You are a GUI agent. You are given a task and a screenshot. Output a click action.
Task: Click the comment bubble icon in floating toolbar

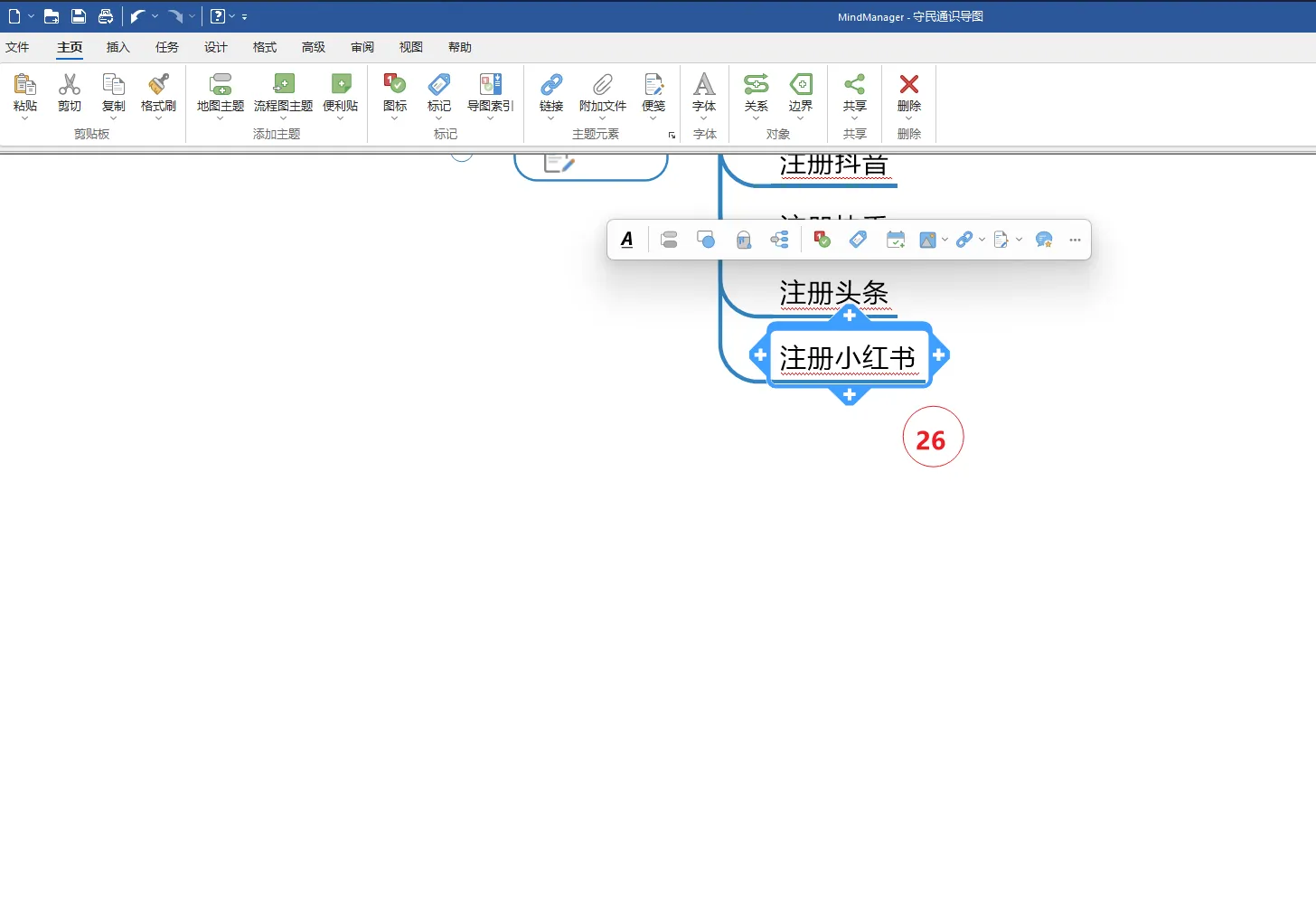point(1044,240)
